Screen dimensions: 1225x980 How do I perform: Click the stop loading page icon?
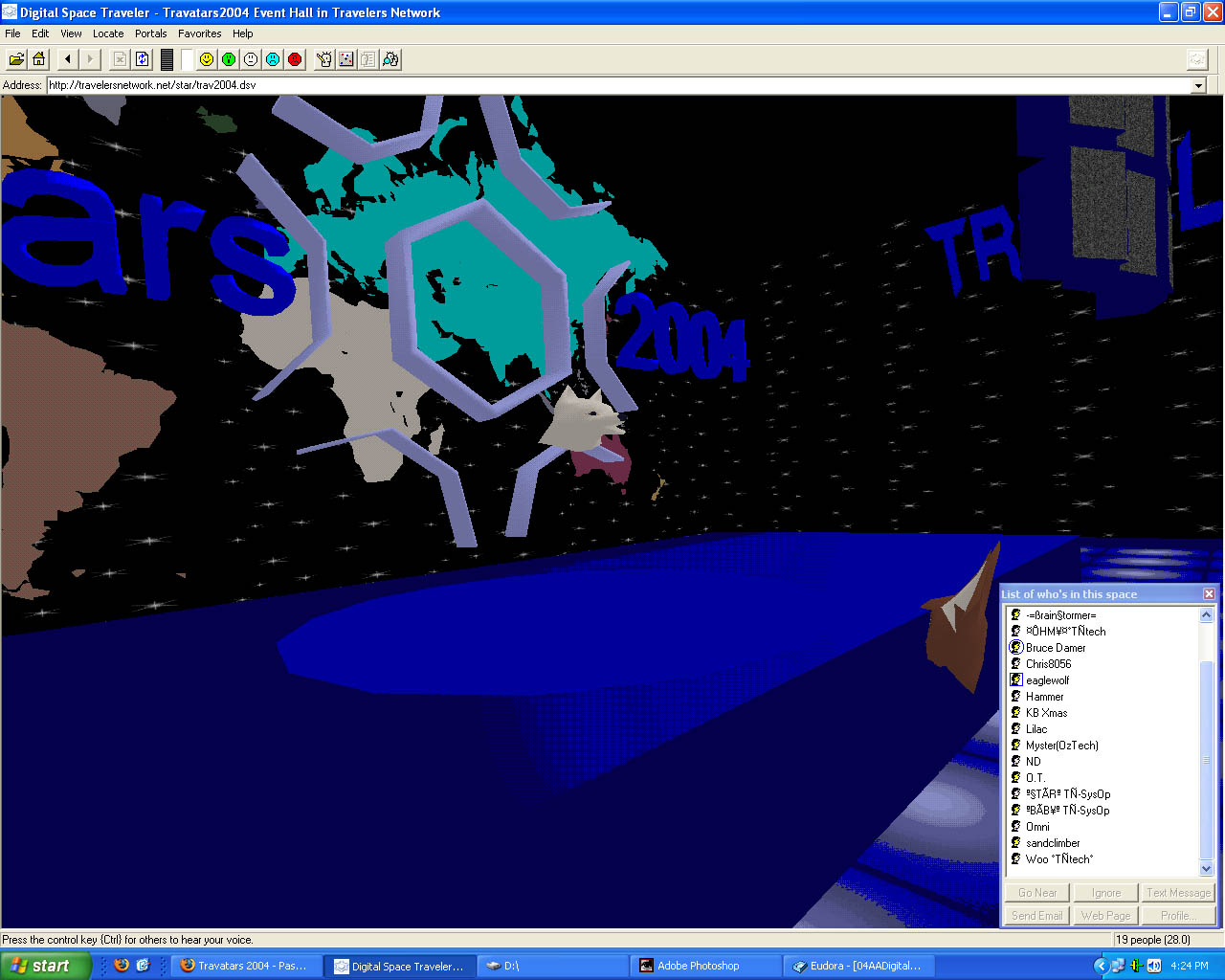pos(120,59)
